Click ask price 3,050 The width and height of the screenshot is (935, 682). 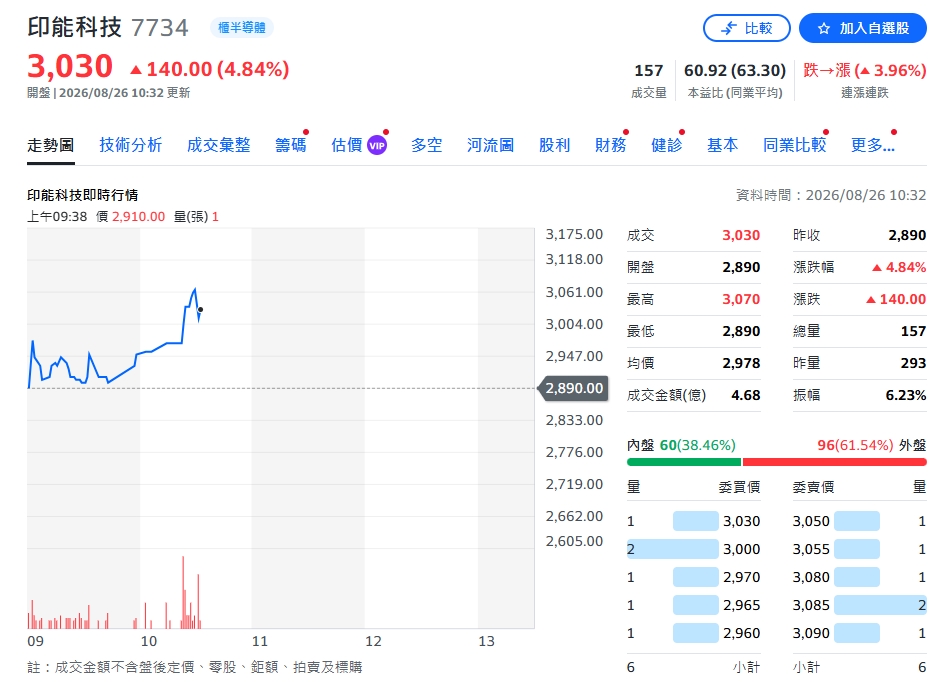coord(811,521)
